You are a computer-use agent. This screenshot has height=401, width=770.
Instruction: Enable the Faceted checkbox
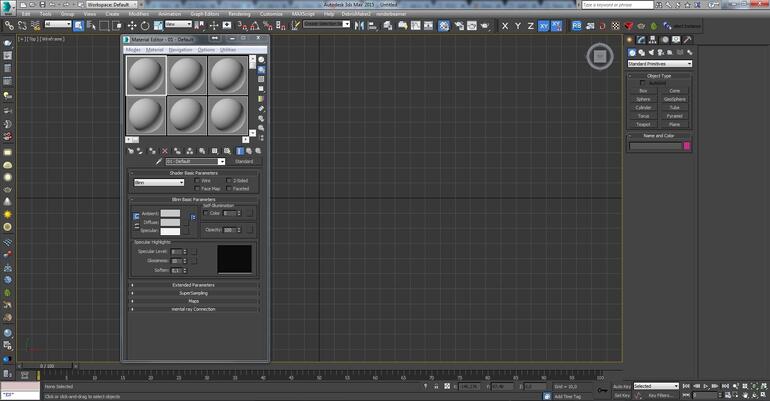click(x=229, y=188)
